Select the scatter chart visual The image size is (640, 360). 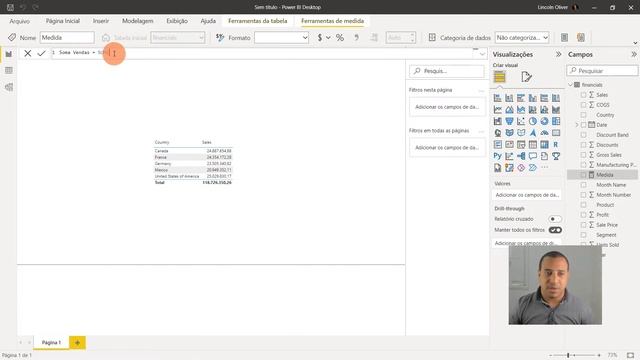click(x=521, y=121)
